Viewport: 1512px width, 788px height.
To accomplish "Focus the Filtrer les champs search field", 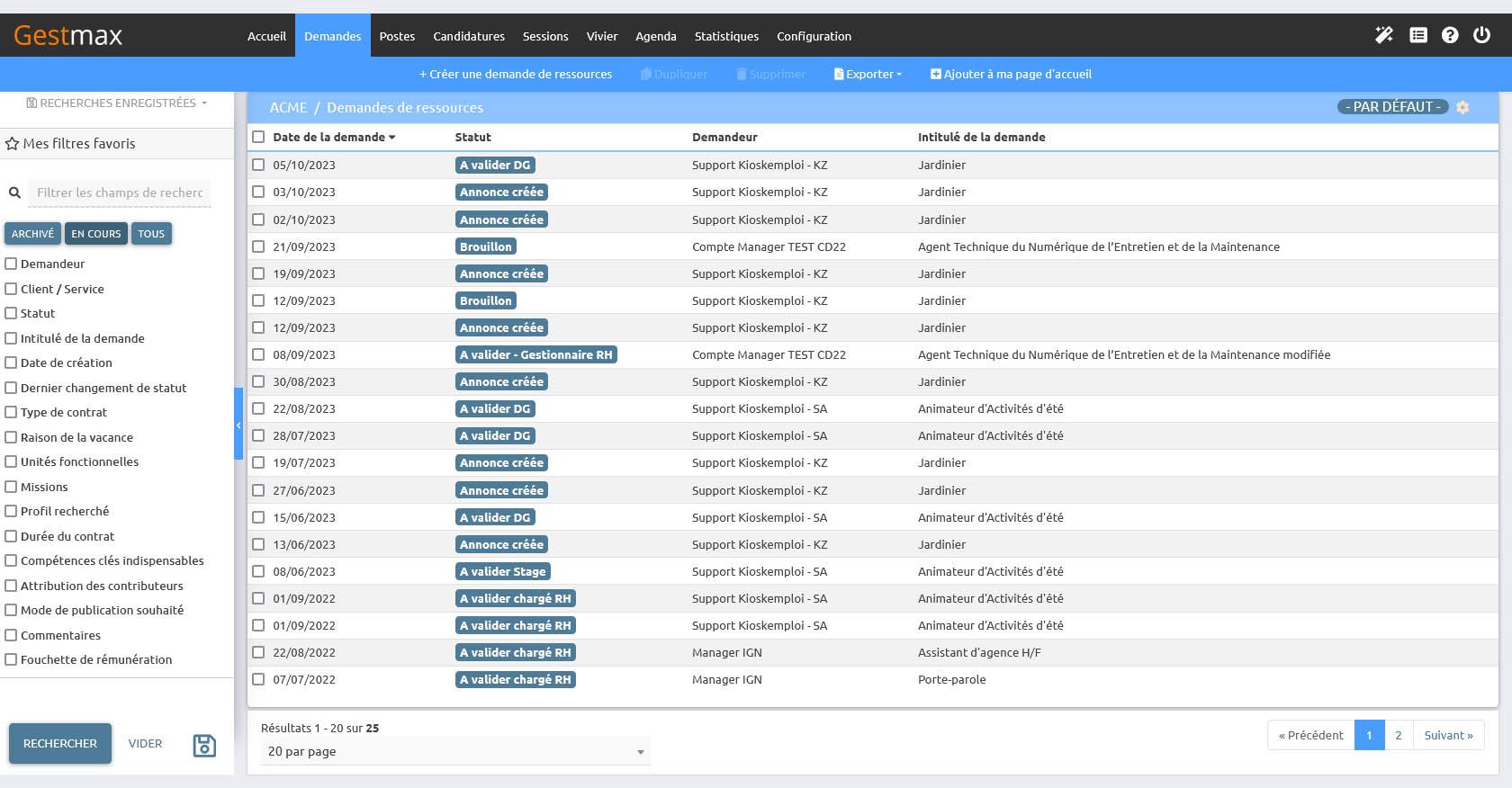I will (x=120, y=193).
